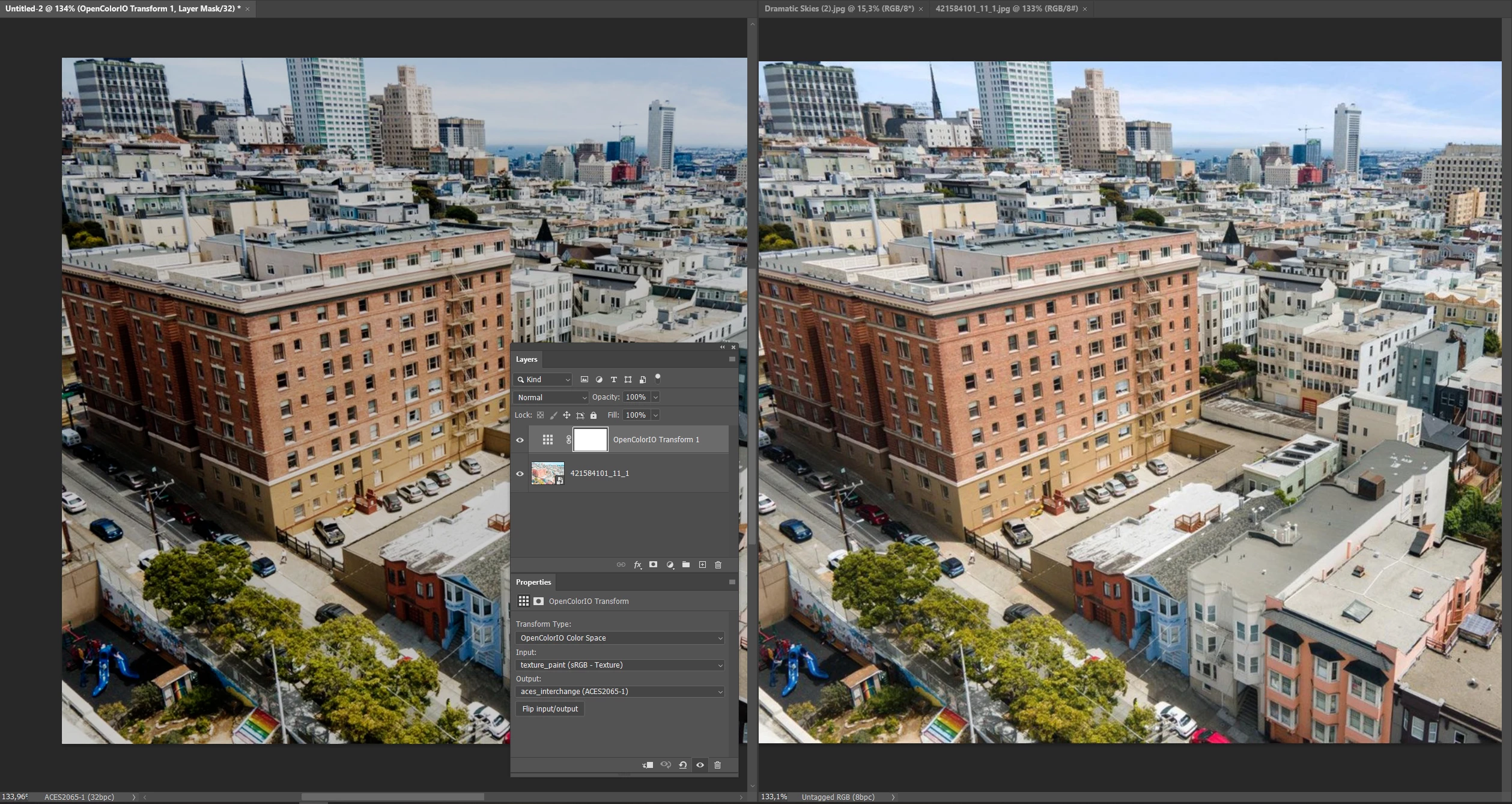This screenshot has width=1512, height=804.
Task: Click the add layer style fx icon
Action: pos(637,565)
